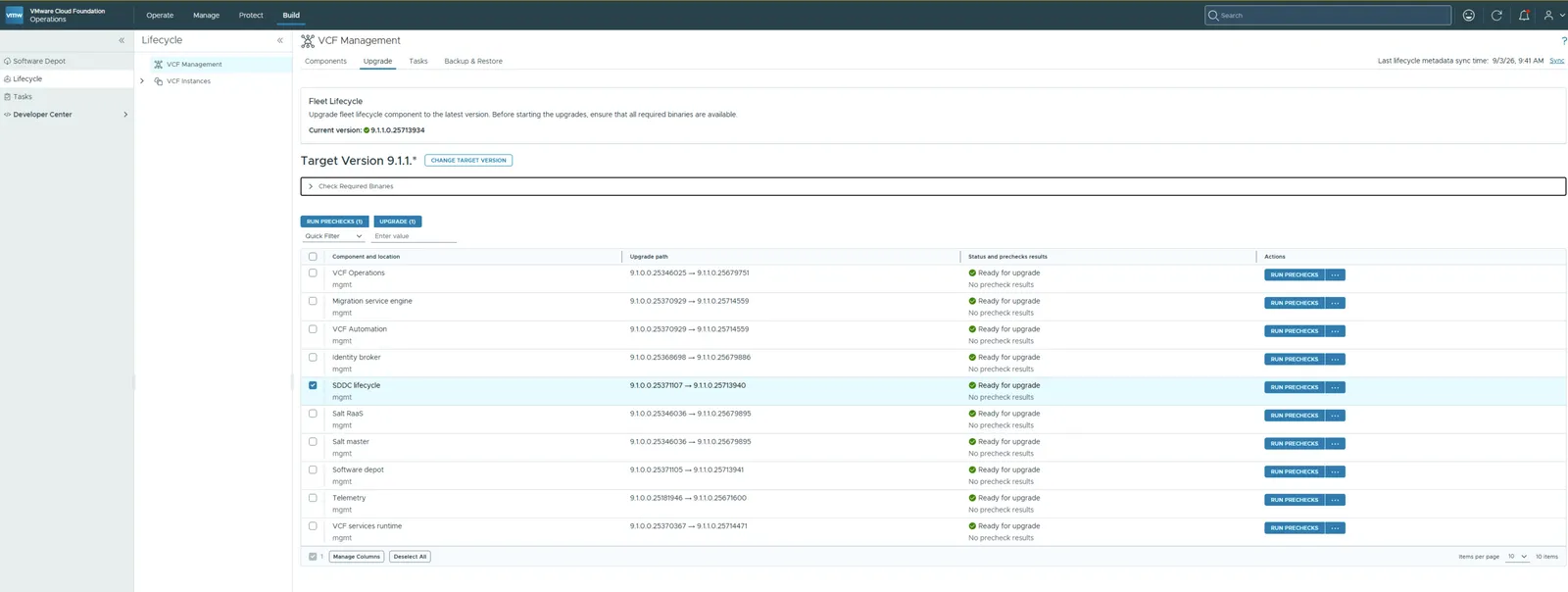Open the Quick Filter dropdown

tap(333, 236)
